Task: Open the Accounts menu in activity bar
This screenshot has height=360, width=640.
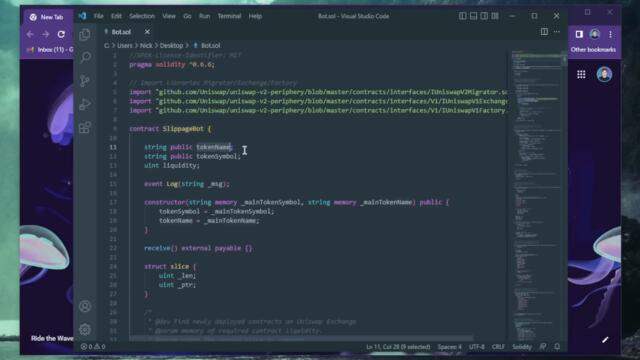Action: point(85,306)
